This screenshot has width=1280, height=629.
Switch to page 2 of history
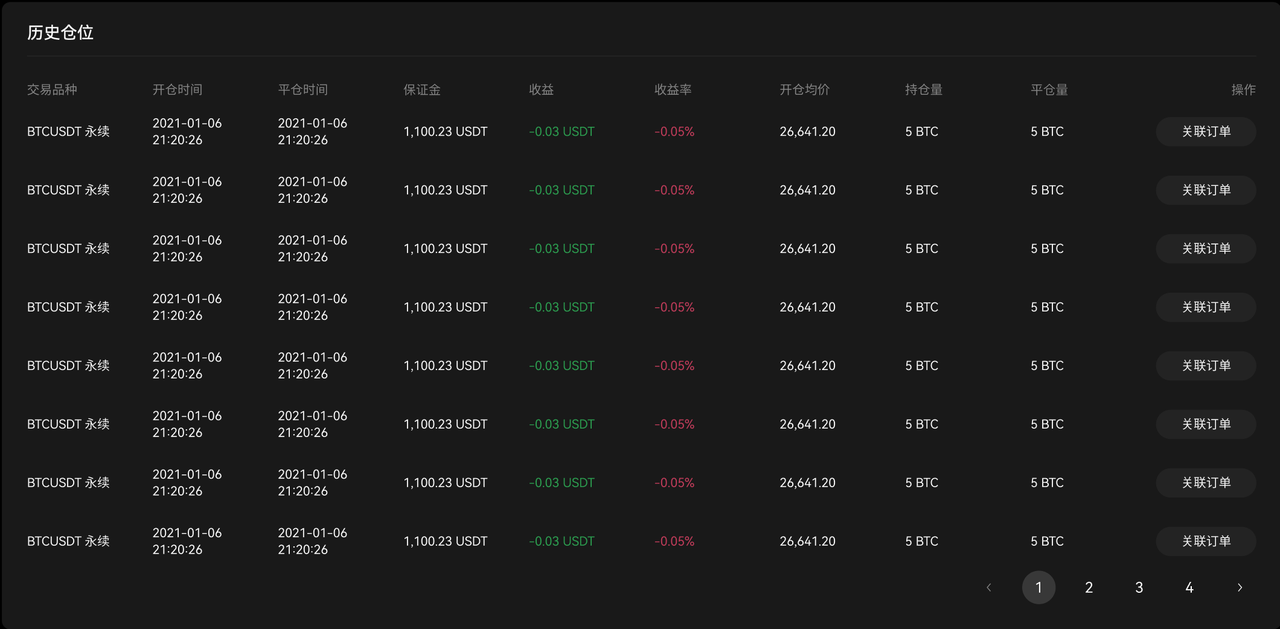[x=1089, y=588]
